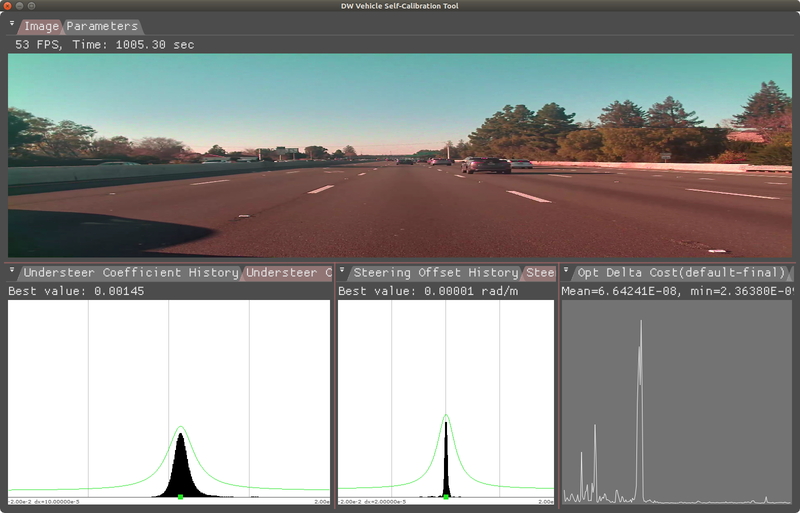This screenshot has width=800, height=513.
Task: Switch to the Parameters tab
Action: point(101,26)
